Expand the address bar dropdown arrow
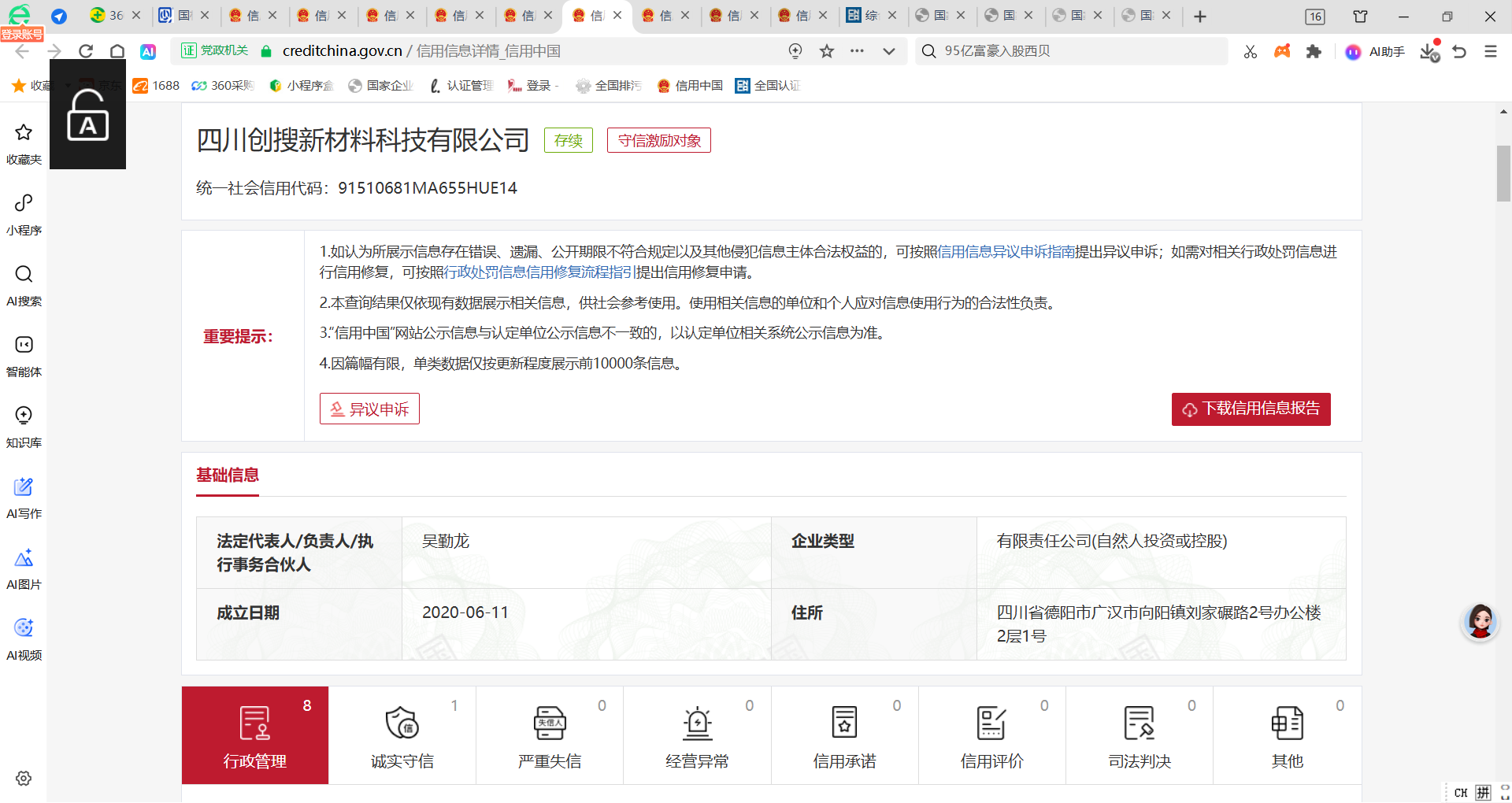Image resolution: width=1512 pixels, height=803 pixels. [889, 51]
